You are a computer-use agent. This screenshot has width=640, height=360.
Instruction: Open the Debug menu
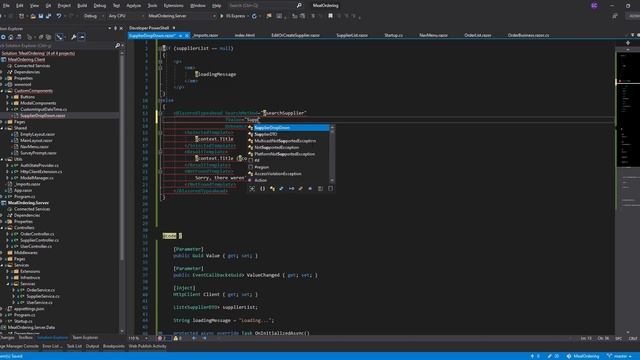pos(100,5)
